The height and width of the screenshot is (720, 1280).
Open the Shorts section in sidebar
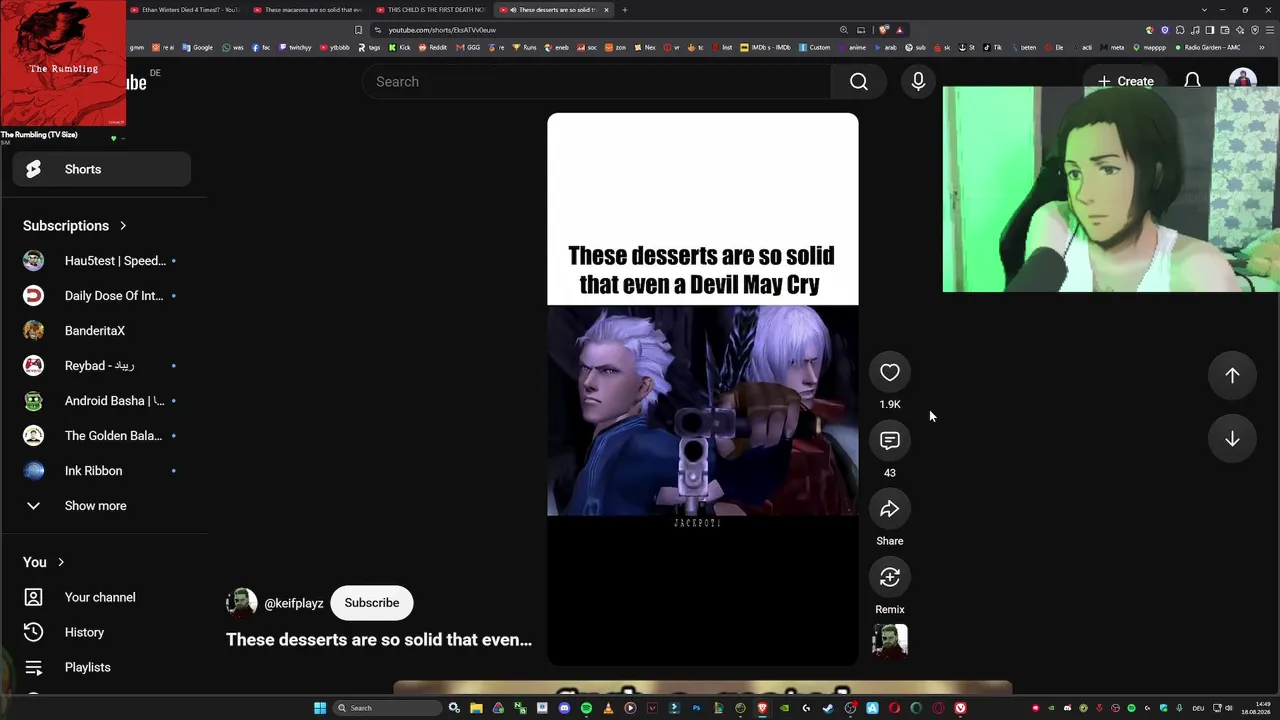101,169
